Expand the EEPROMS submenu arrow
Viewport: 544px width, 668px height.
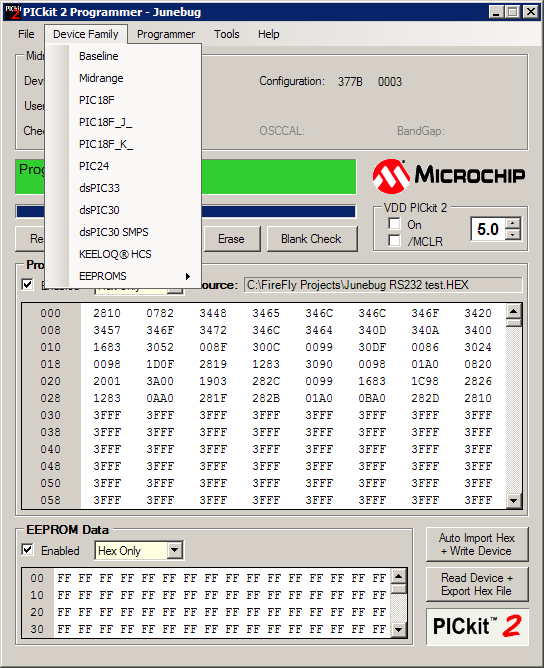pyautogui.click(x=188, y=276)
